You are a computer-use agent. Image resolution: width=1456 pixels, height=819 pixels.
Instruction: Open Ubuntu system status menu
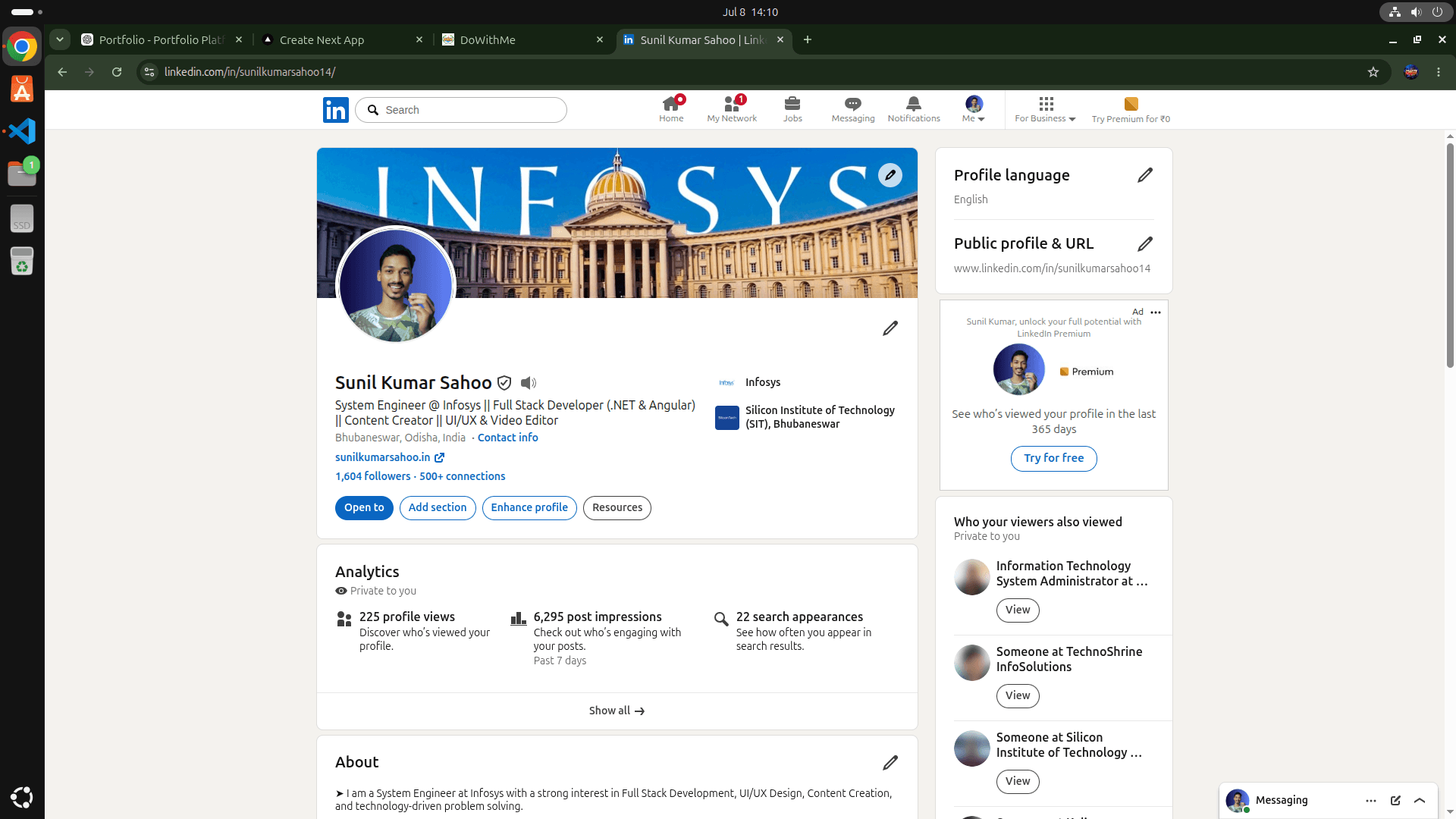(x=1416, y=12)
